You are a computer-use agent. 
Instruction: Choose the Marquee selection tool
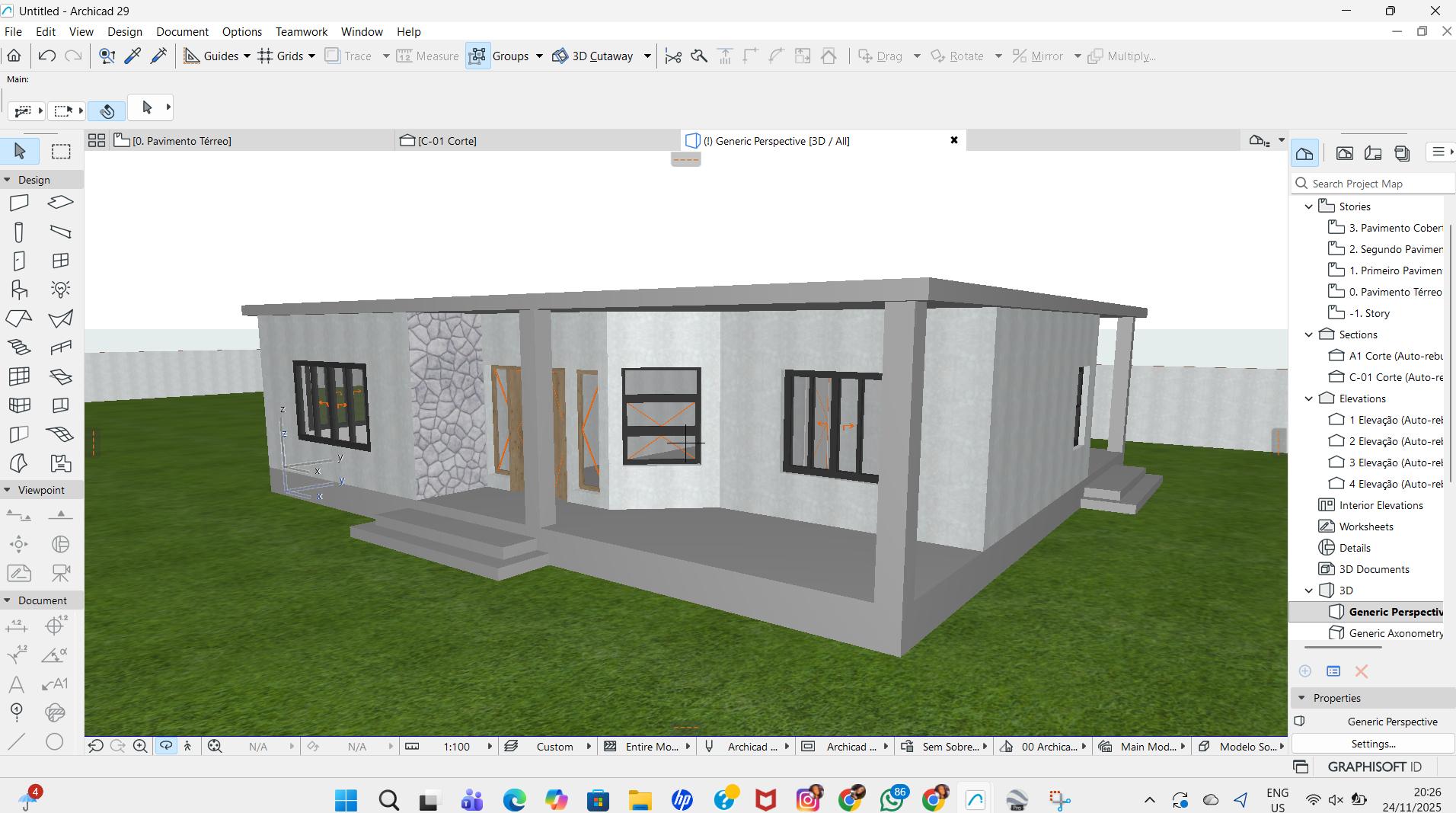point(61,152)
